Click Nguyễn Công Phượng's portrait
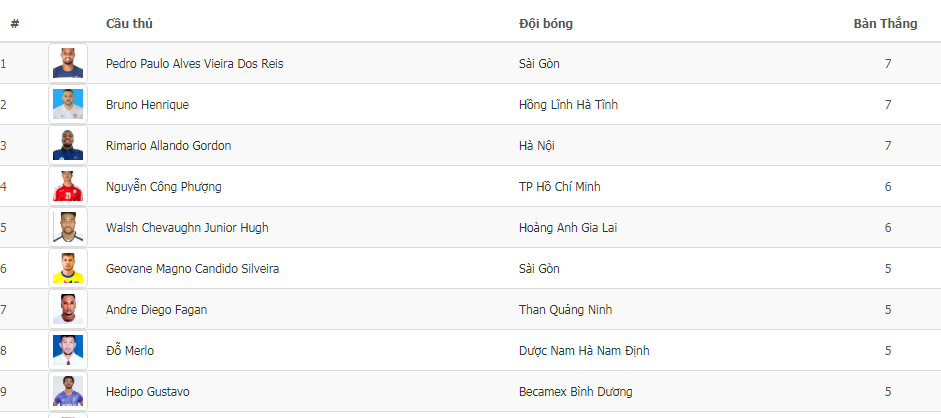 coord(68,187)
